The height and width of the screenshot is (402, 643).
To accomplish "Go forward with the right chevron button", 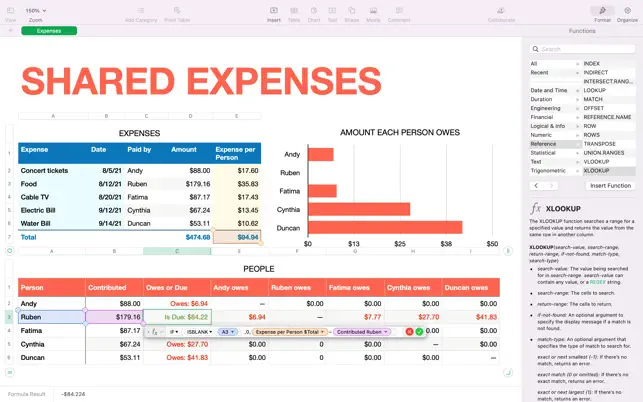I will click(551, 186).
